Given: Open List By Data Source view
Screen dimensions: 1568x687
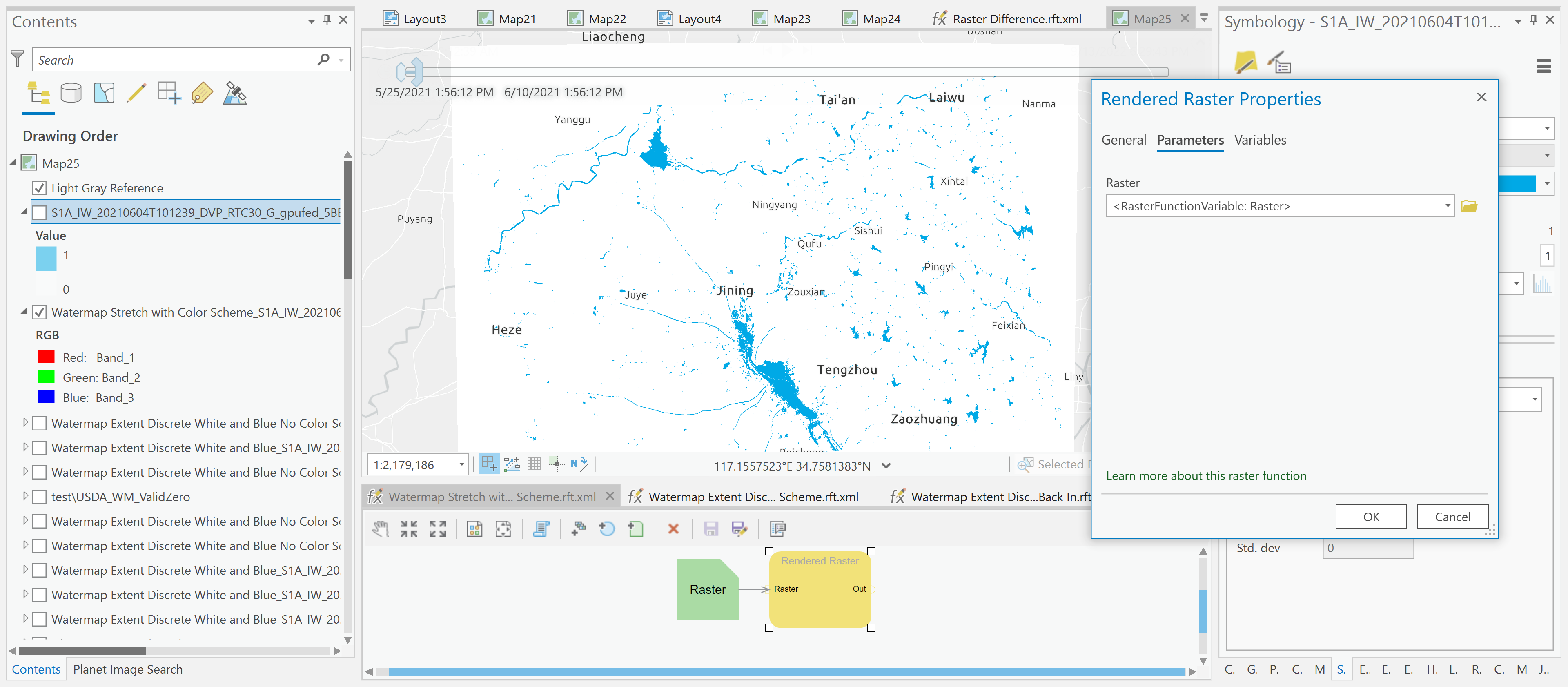Looking at the screenshot, I should (71, 93).
